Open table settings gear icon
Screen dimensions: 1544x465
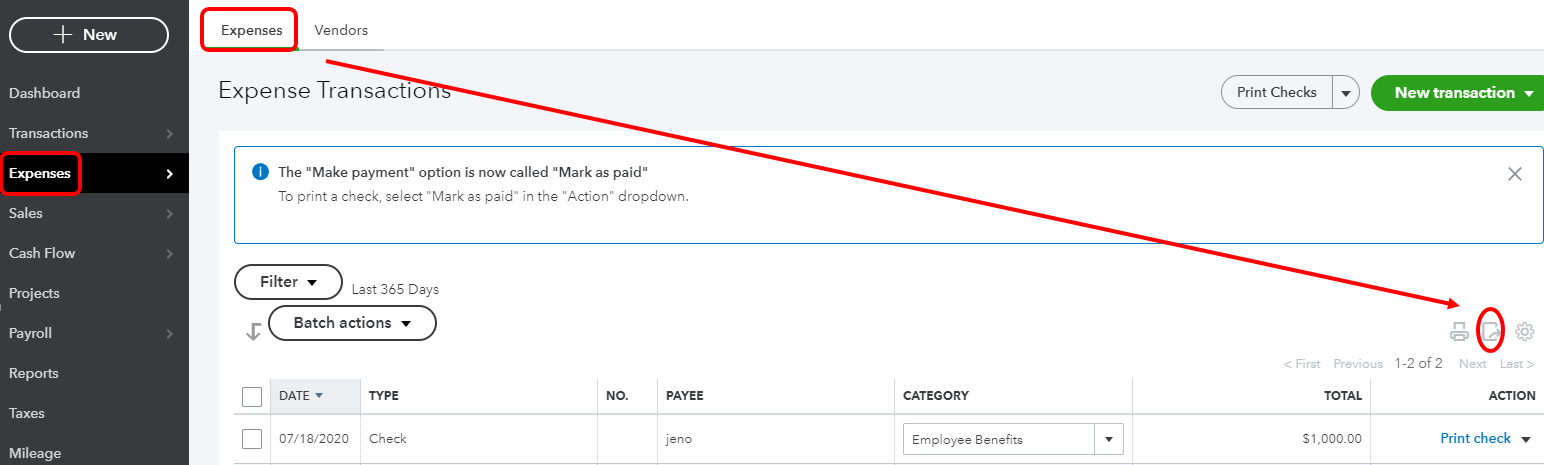point(1524,332)
